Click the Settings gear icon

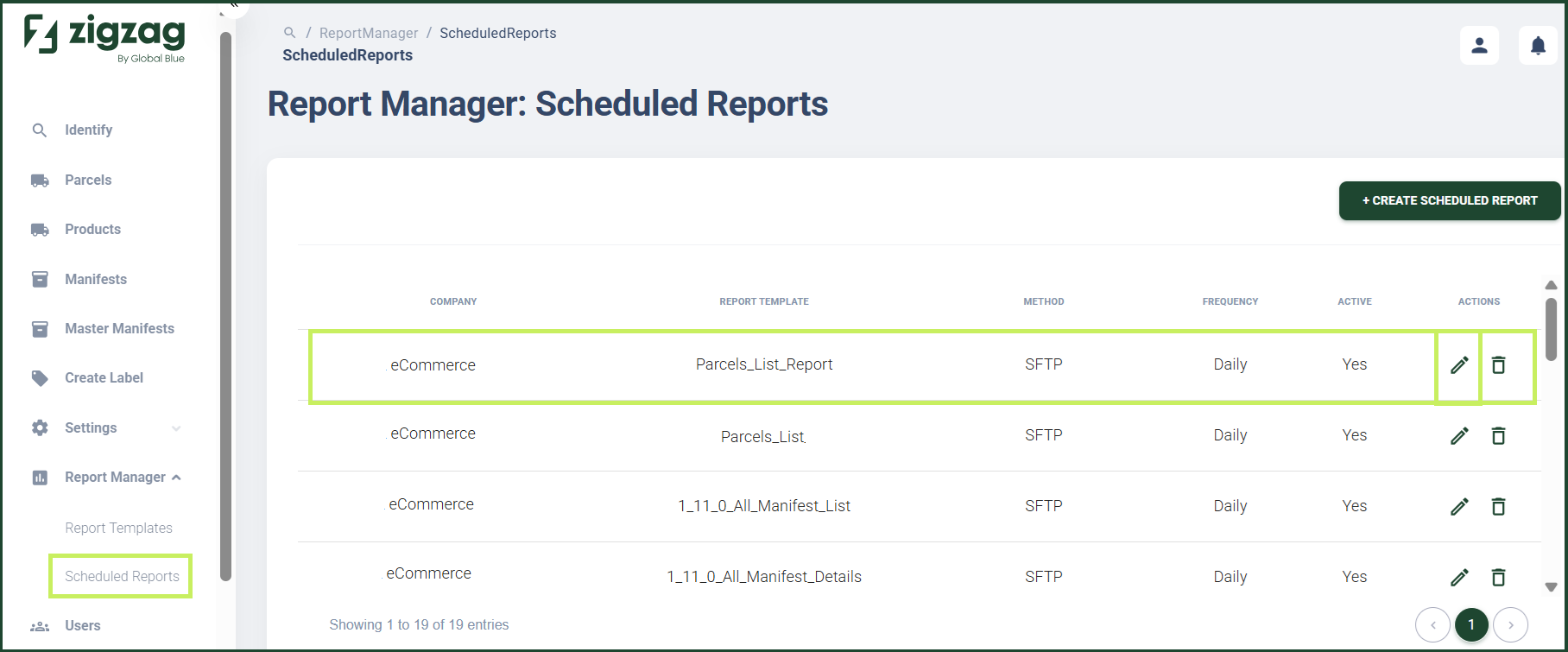40,427
